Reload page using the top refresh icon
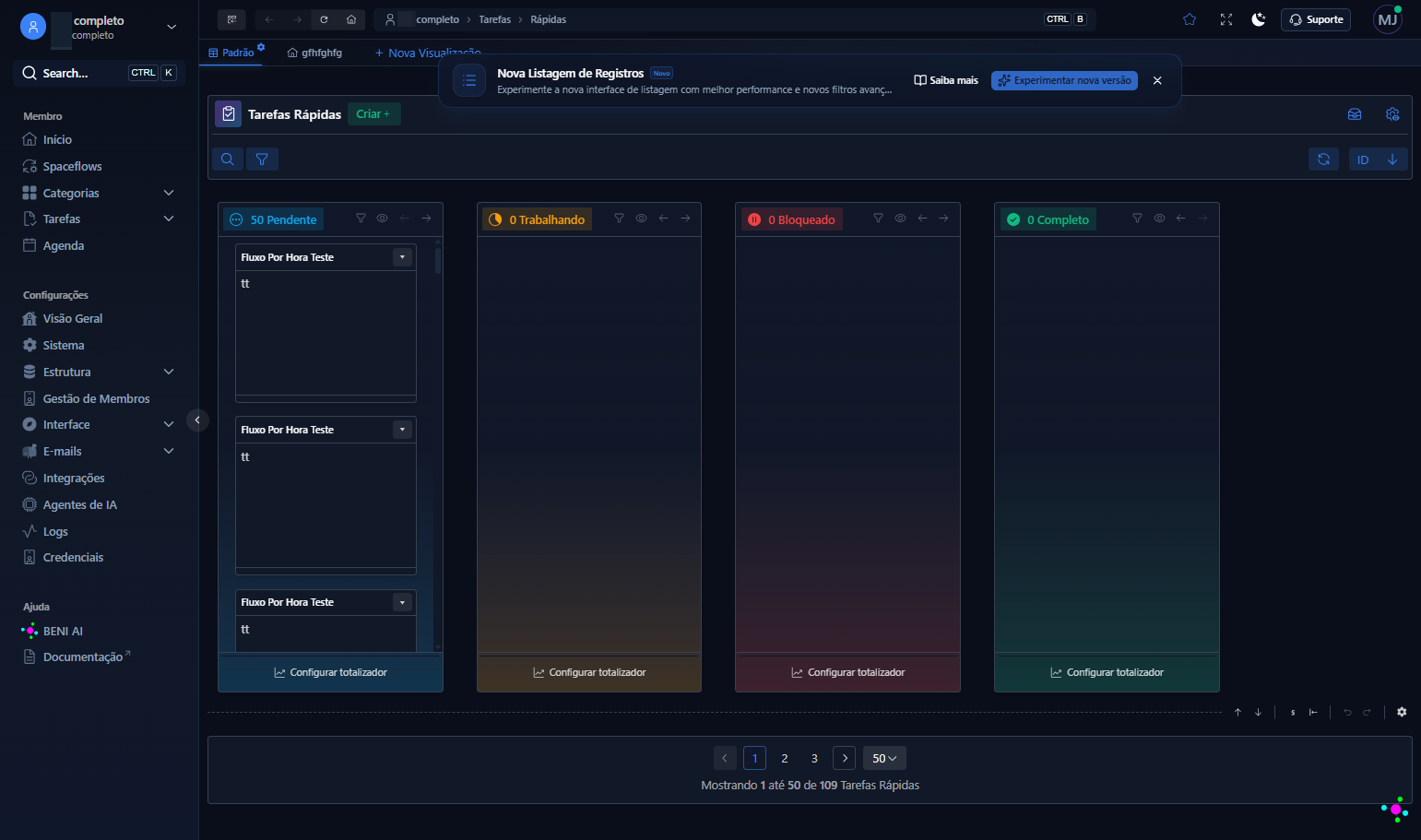This screenshot has height=840, width=1421. (324, 19)
